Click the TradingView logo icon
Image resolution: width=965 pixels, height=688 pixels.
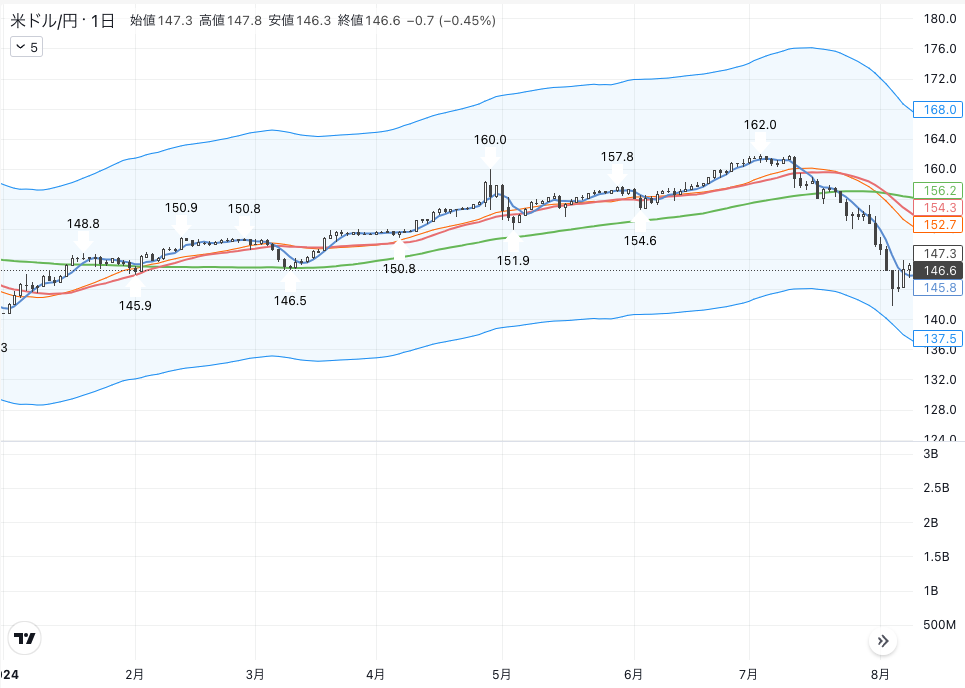pyautogui.click(x=25, y=638)
